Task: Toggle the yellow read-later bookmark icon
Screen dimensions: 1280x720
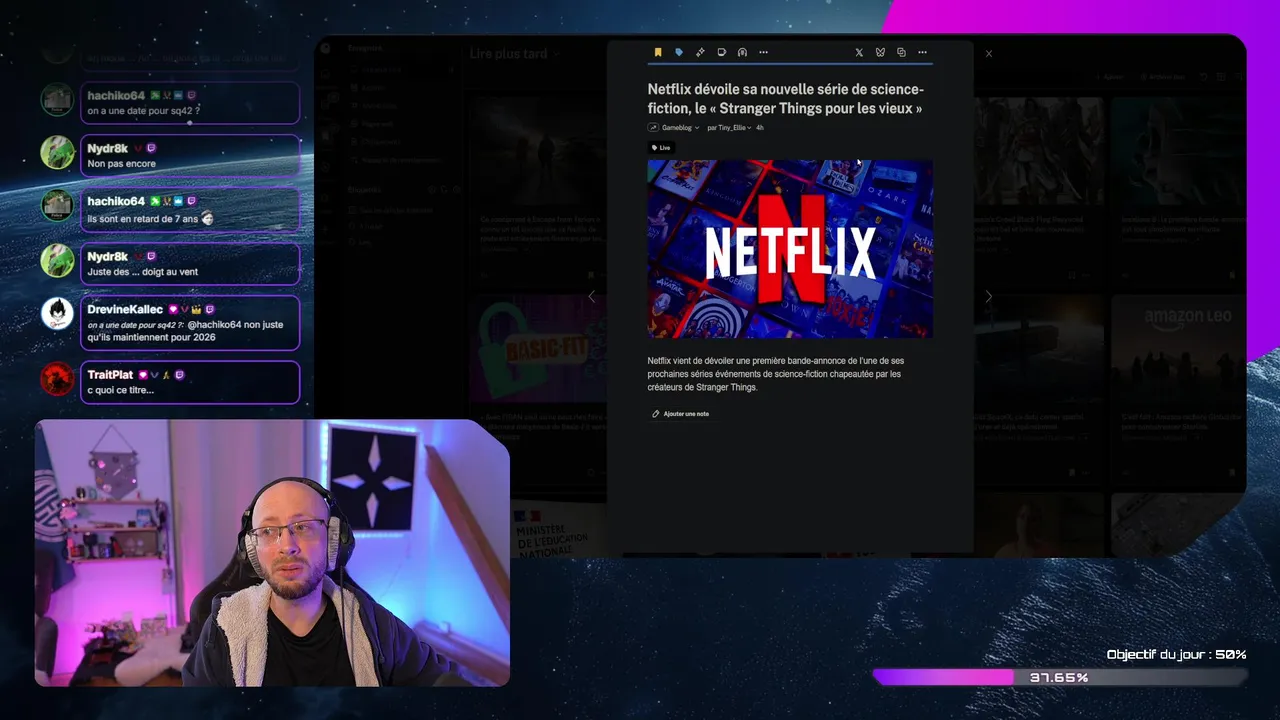Action: [x=658, y=52]
